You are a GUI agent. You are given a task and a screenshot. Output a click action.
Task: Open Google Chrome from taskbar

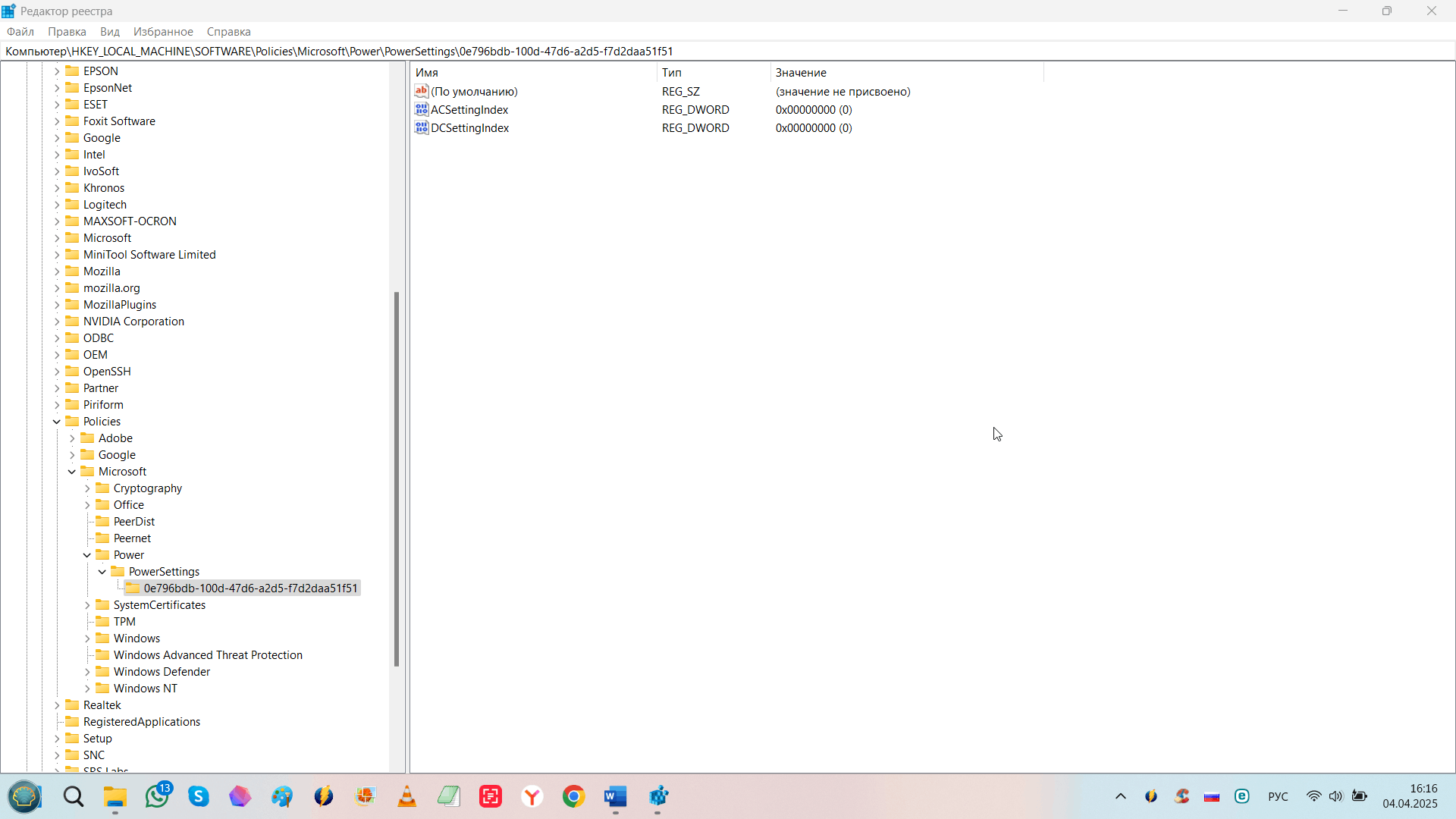(574, 797)
